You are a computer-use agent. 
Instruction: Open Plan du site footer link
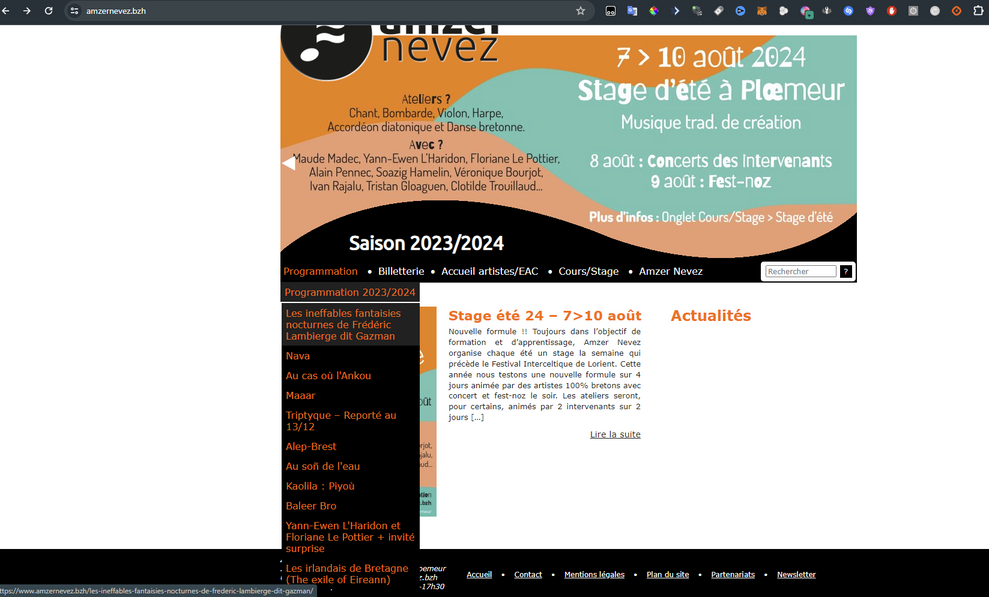pos(667,574)
